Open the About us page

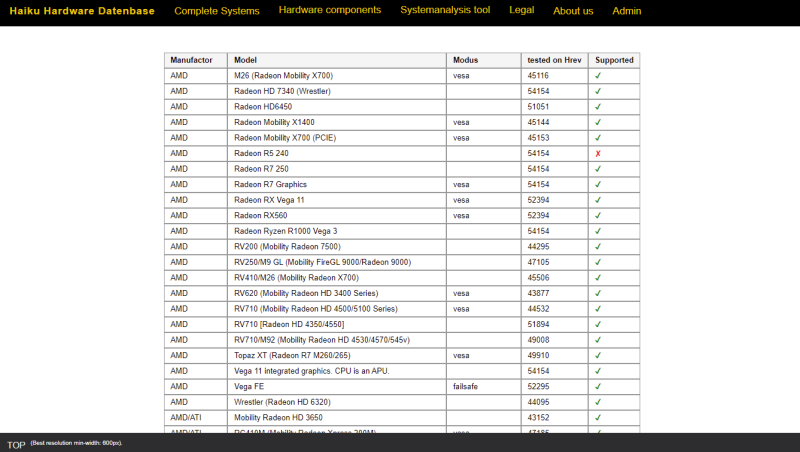[x=573, y=11]
